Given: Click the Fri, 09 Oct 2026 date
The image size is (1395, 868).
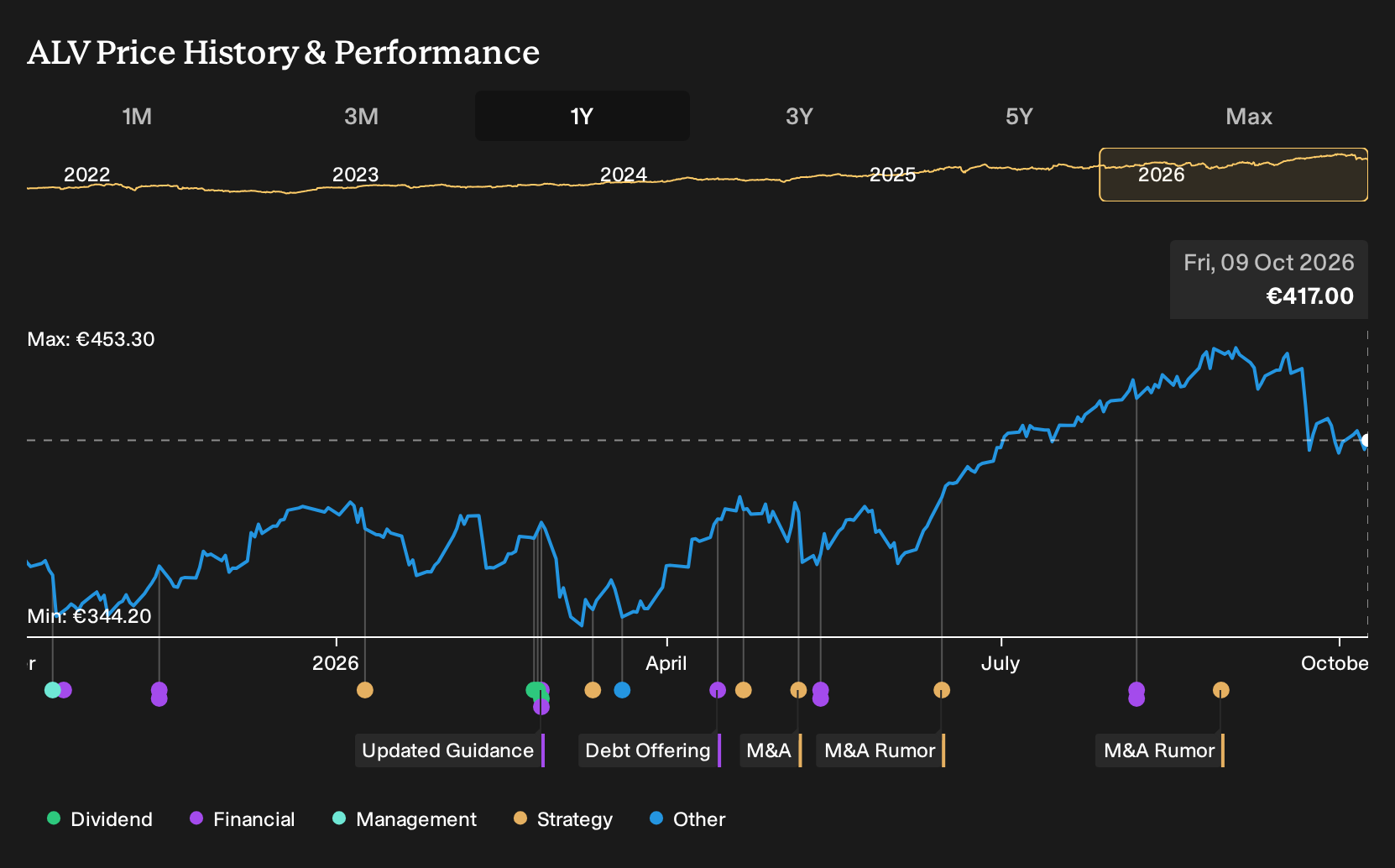Looking at the screenshot, I should click(x=1269, y=263).
